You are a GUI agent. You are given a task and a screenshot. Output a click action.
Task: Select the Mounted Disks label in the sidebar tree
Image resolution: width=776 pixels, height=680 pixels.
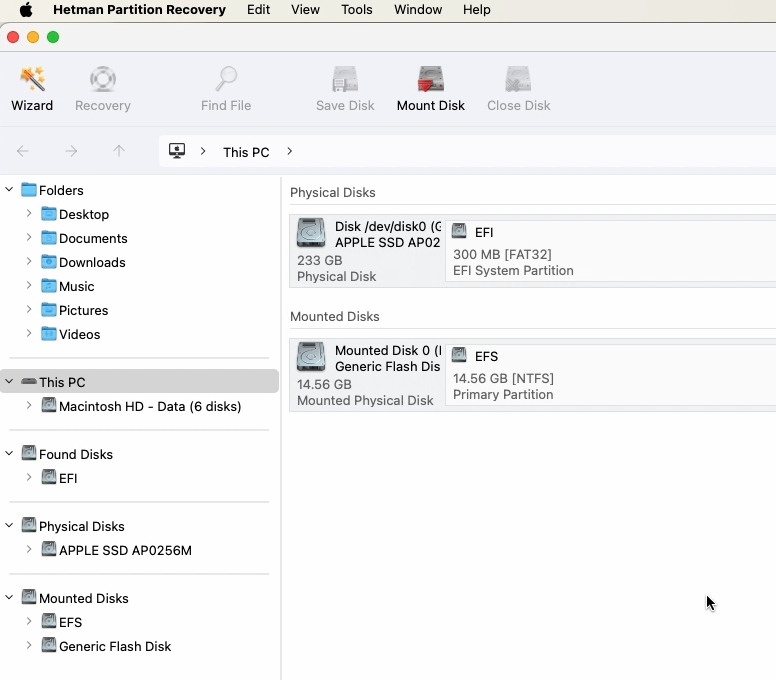(84, 598)
